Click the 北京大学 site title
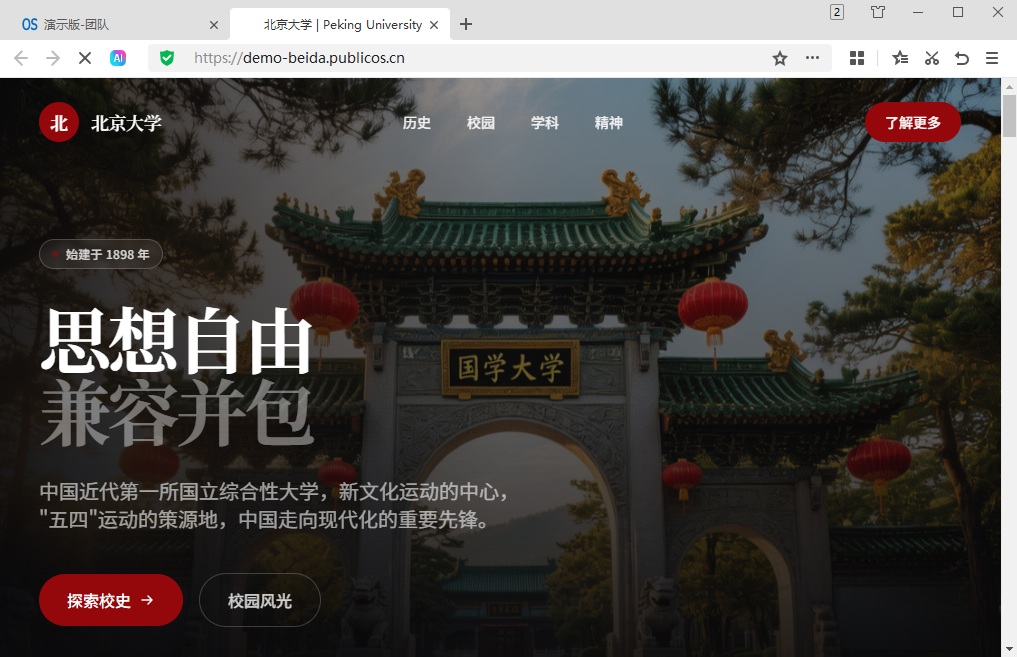The width and height of the screenshot is (1017, 657). (126, 123)
